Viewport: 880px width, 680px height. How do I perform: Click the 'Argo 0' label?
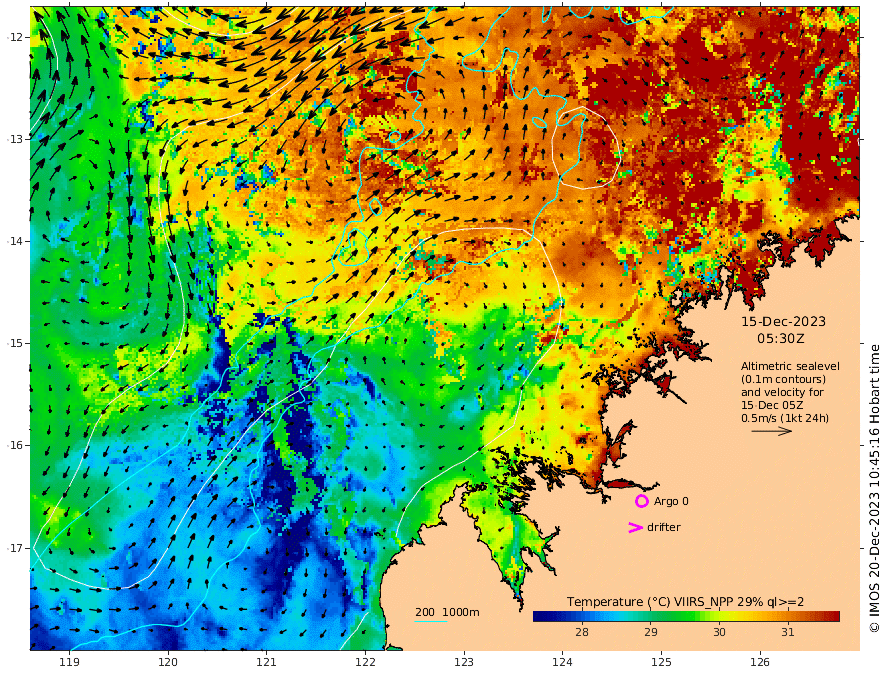point(671,501)
